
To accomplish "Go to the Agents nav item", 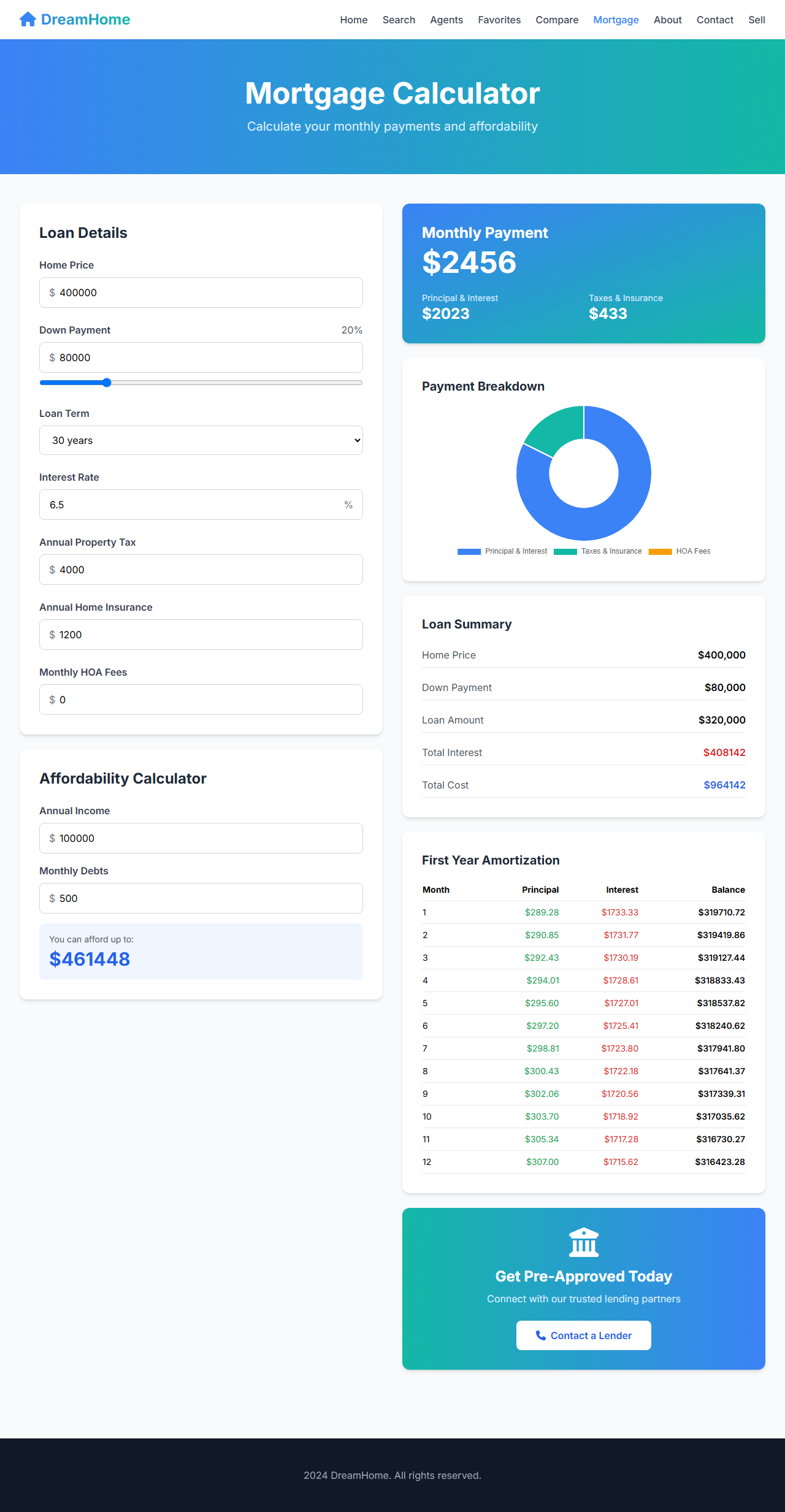I will [x=446, y=20].
